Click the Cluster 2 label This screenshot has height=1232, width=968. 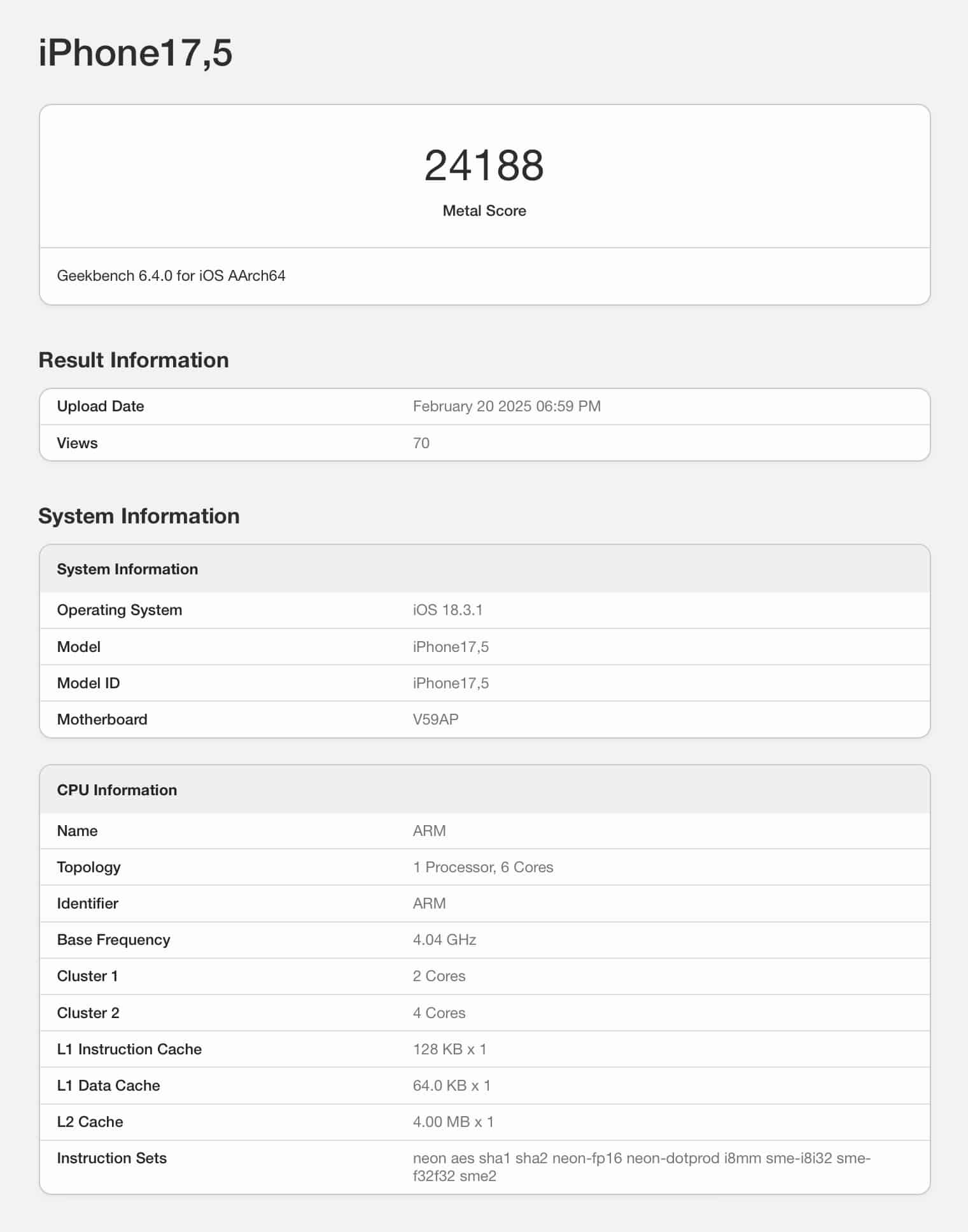tap(88, 1013)
